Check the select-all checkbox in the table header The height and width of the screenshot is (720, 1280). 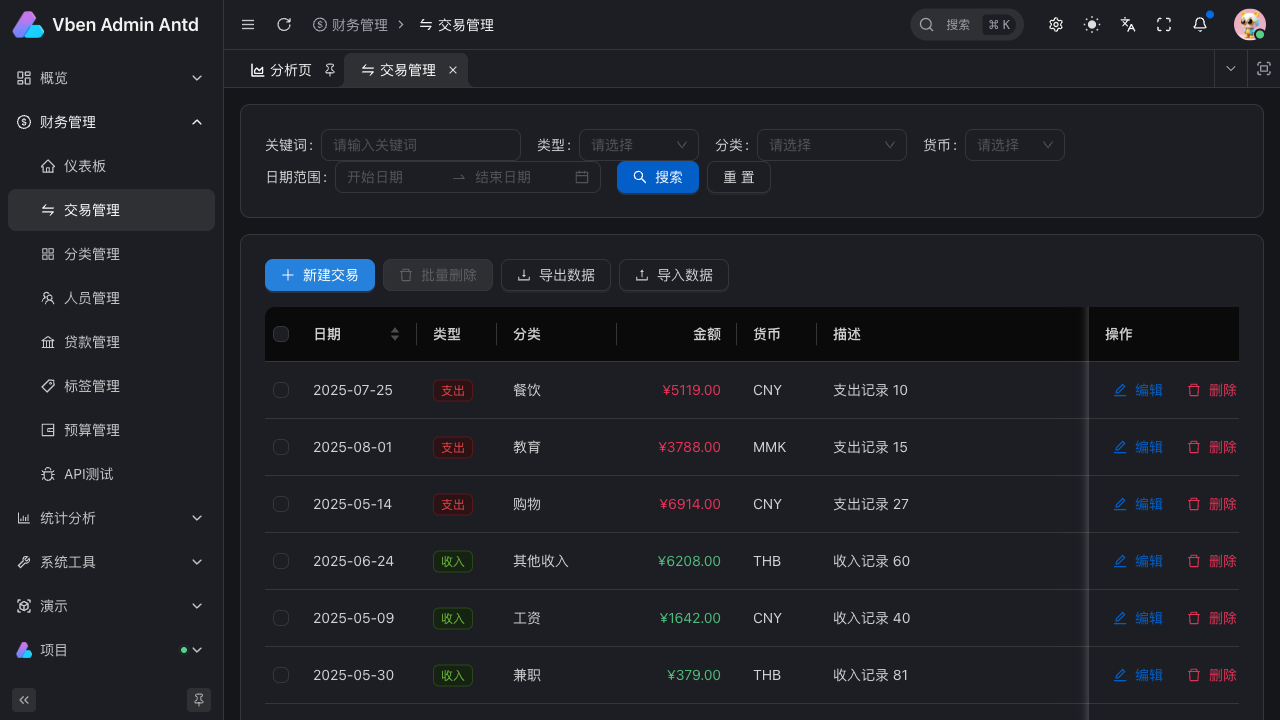click(x=281, y=334)
